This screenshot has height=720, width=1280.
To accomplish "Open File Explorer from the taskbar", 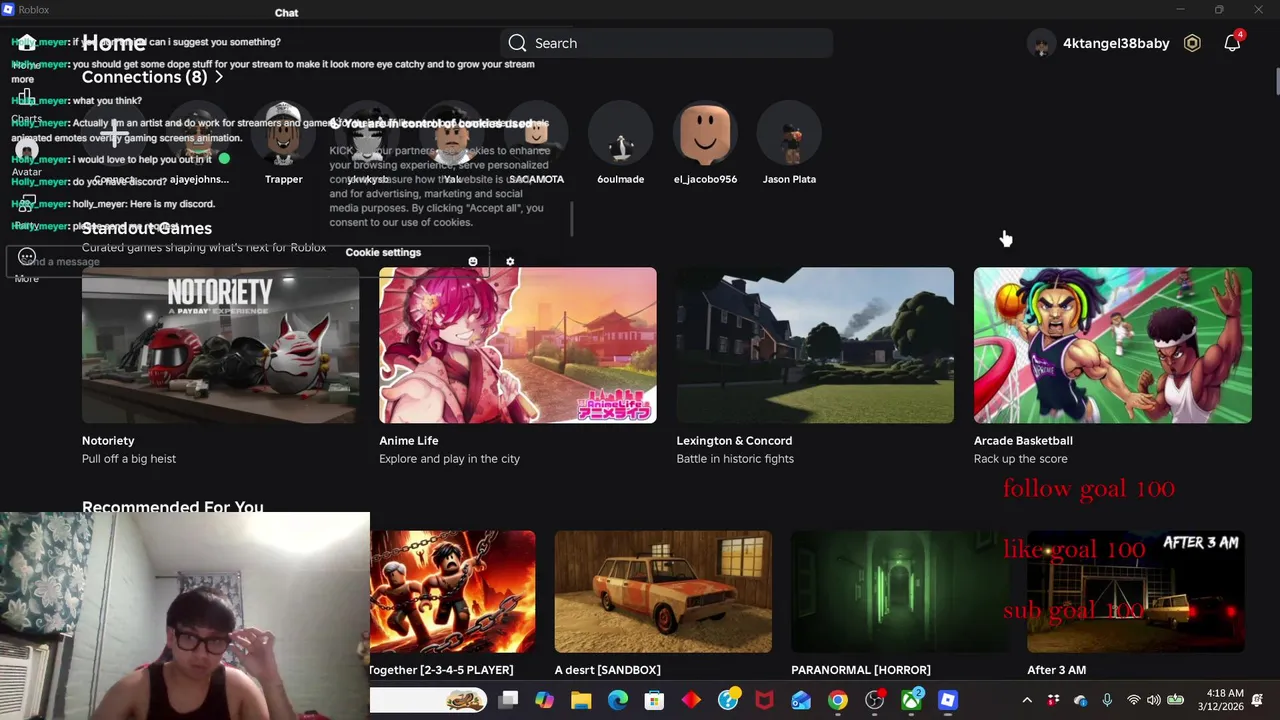I will point(581,701).
